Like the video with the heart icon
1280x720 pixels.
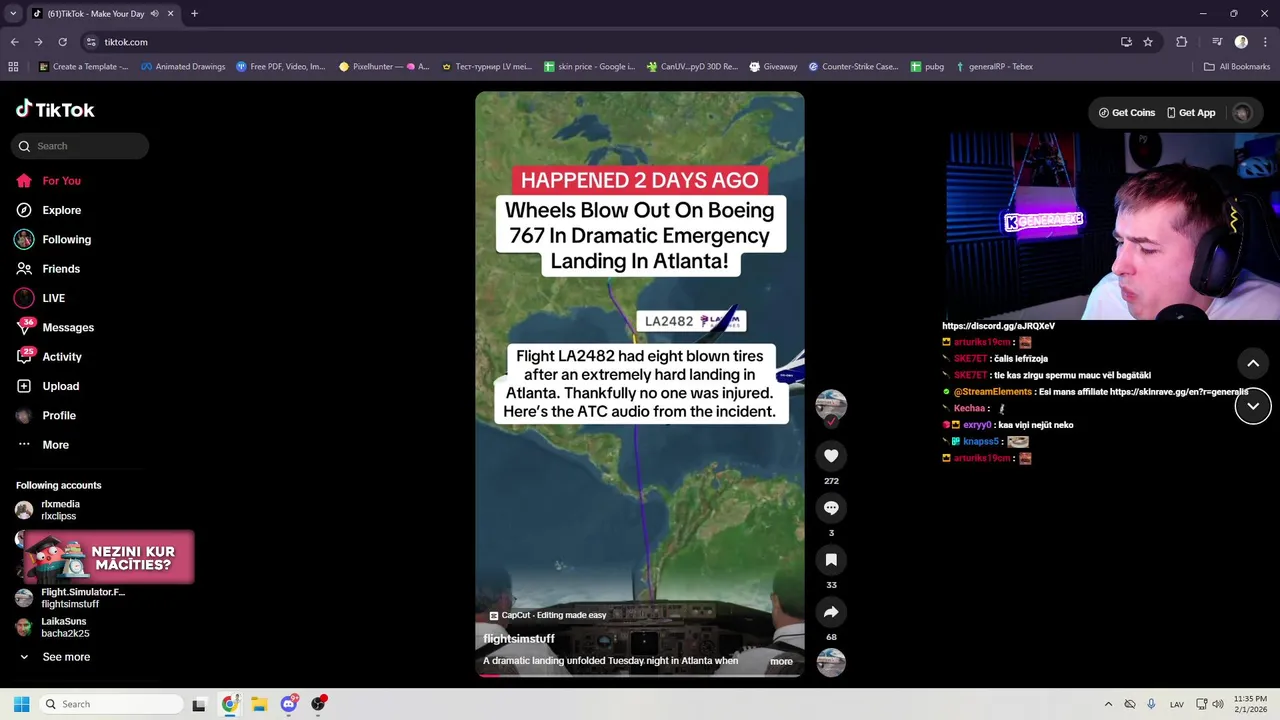click(831, 456)
